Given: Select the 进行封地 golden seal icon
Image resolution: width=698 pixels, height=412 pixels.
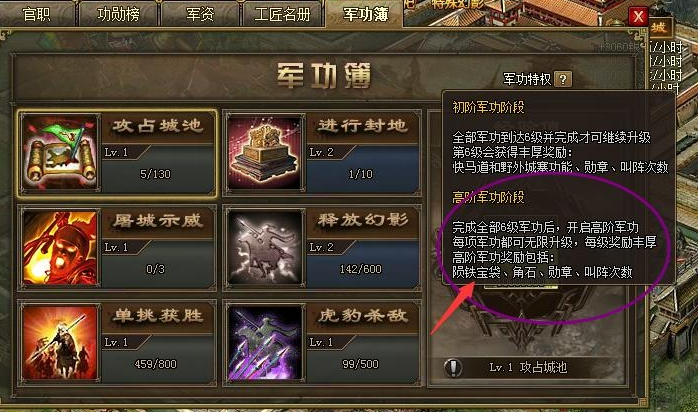Looking at the screenshot, I should [265, 153].
